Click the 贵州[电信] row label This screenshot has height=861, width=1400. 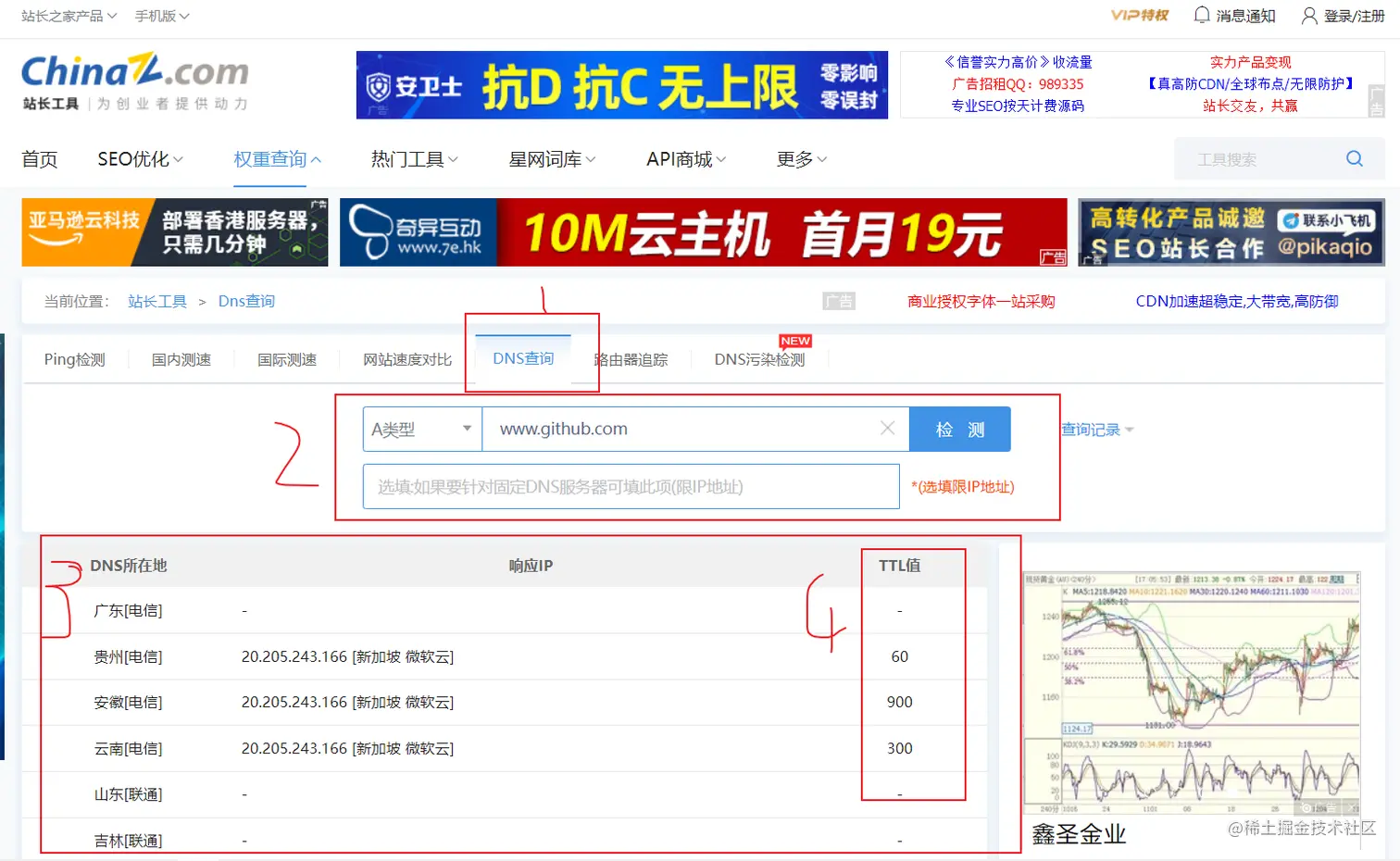[x=128, y=656]
